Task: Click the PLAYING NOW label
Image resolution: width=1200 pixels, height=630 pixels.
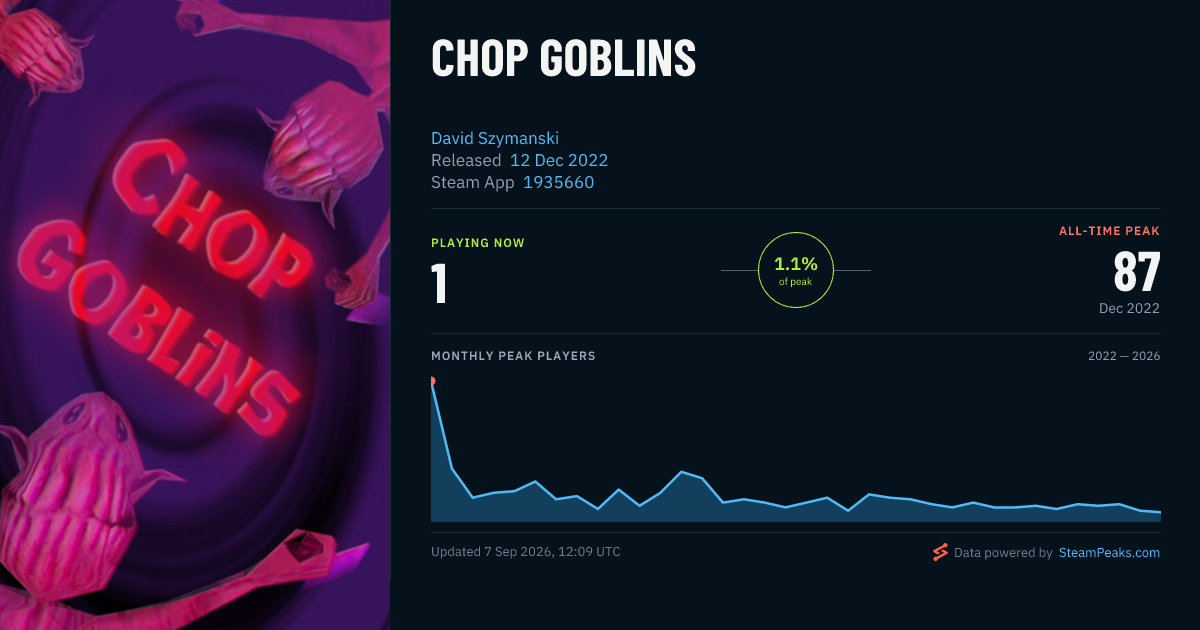Action: click(x=478, y=243)
